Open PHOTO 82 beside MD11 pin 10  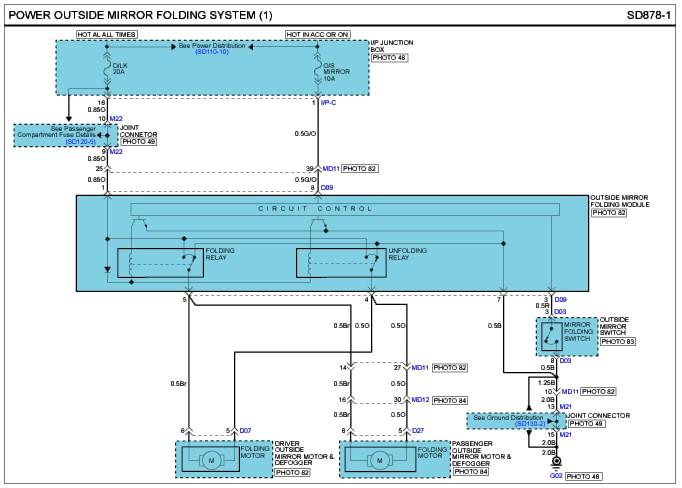[598, 392]
